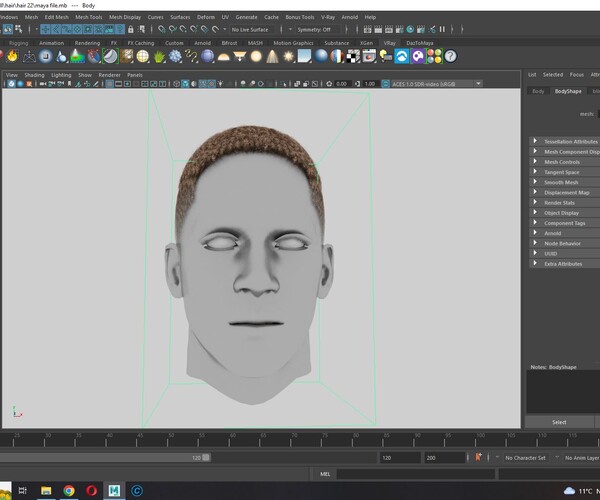The width and height of the screenshot is (600, 500).
Task: Click the fire icon on the VRay shelf
Action: [x=13, y=56]
